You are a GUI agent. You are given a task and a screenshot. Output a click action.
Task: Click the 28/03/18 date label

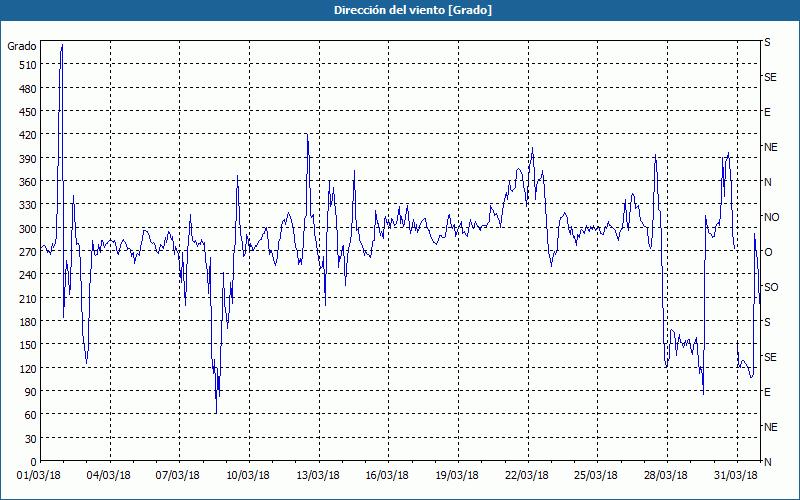[666, 476]
